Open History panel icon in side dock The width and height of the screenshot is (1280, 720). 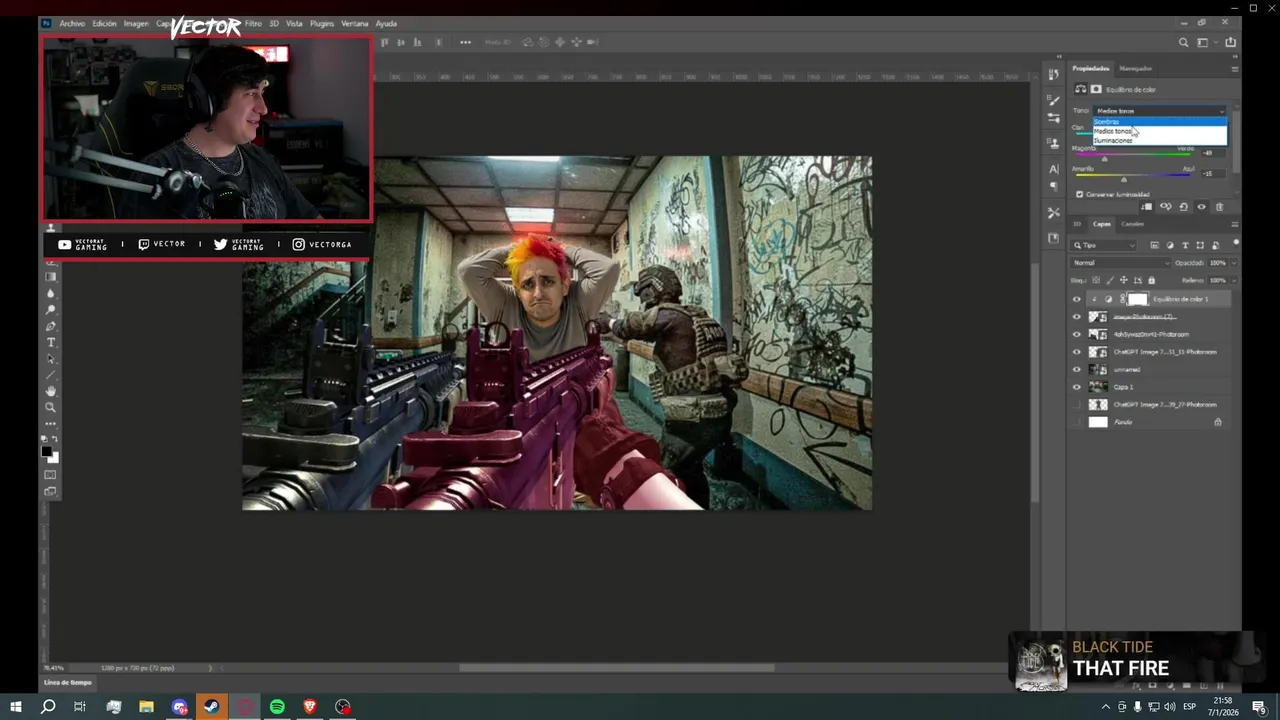1053,75
